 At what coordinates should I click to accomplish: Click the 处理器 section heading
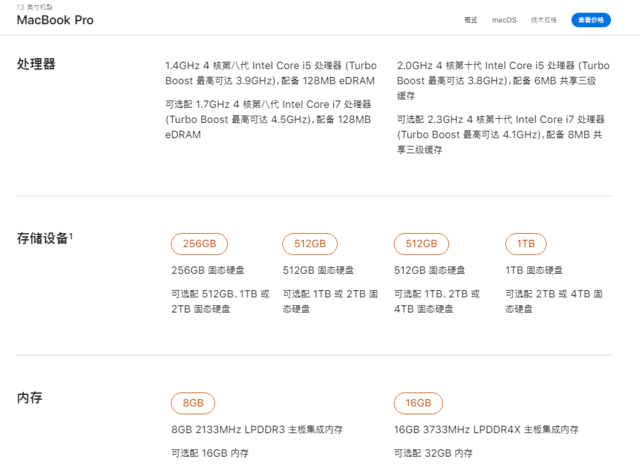[36, 64]
